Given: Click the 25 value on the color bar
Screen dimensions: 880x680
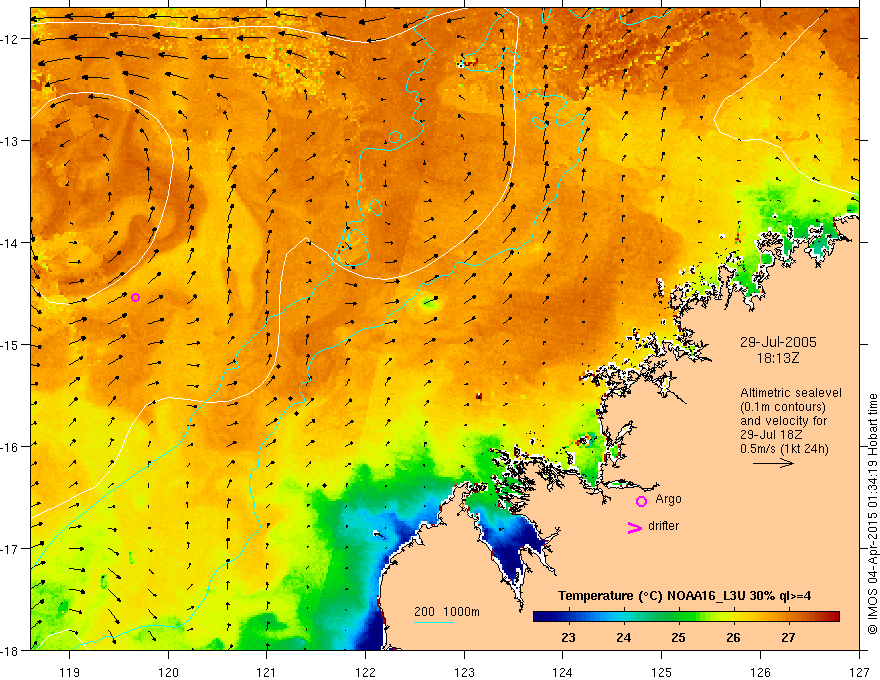Looking at the screenshot, I should [679, 637].
